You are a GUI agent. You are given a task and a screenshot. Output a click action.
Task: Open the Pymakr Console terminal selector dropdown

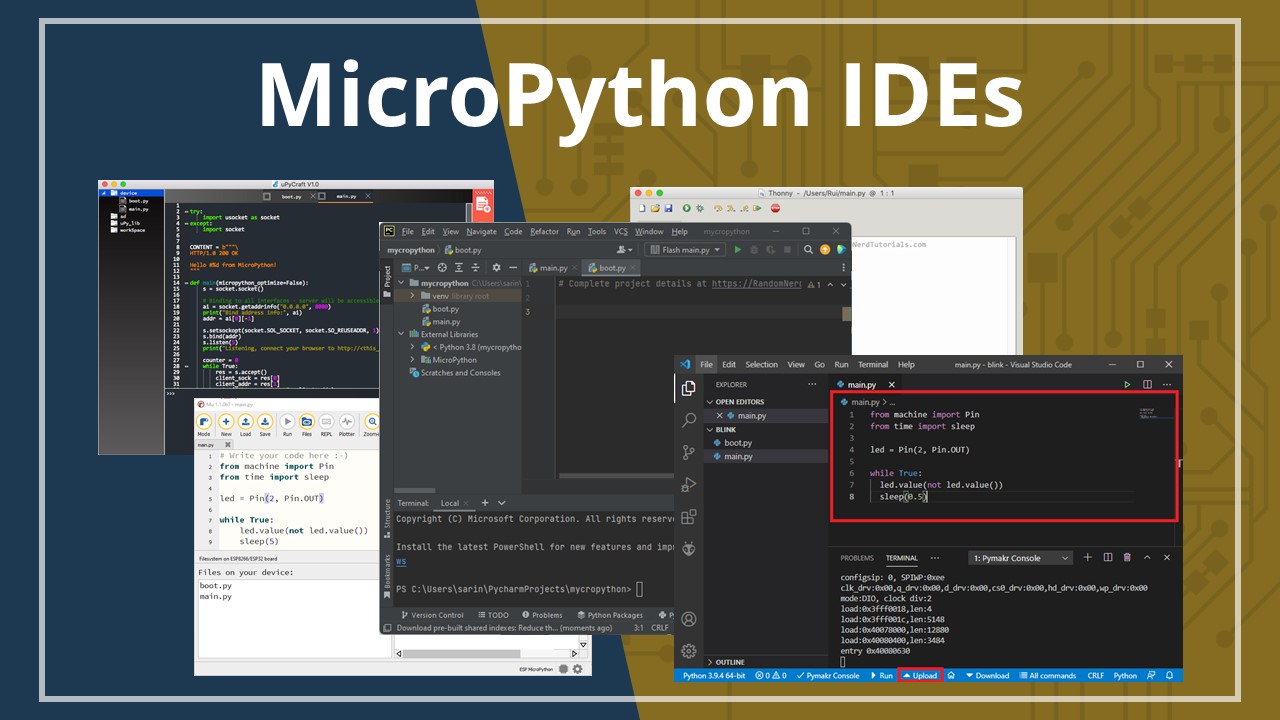(x=1065, y=558)
